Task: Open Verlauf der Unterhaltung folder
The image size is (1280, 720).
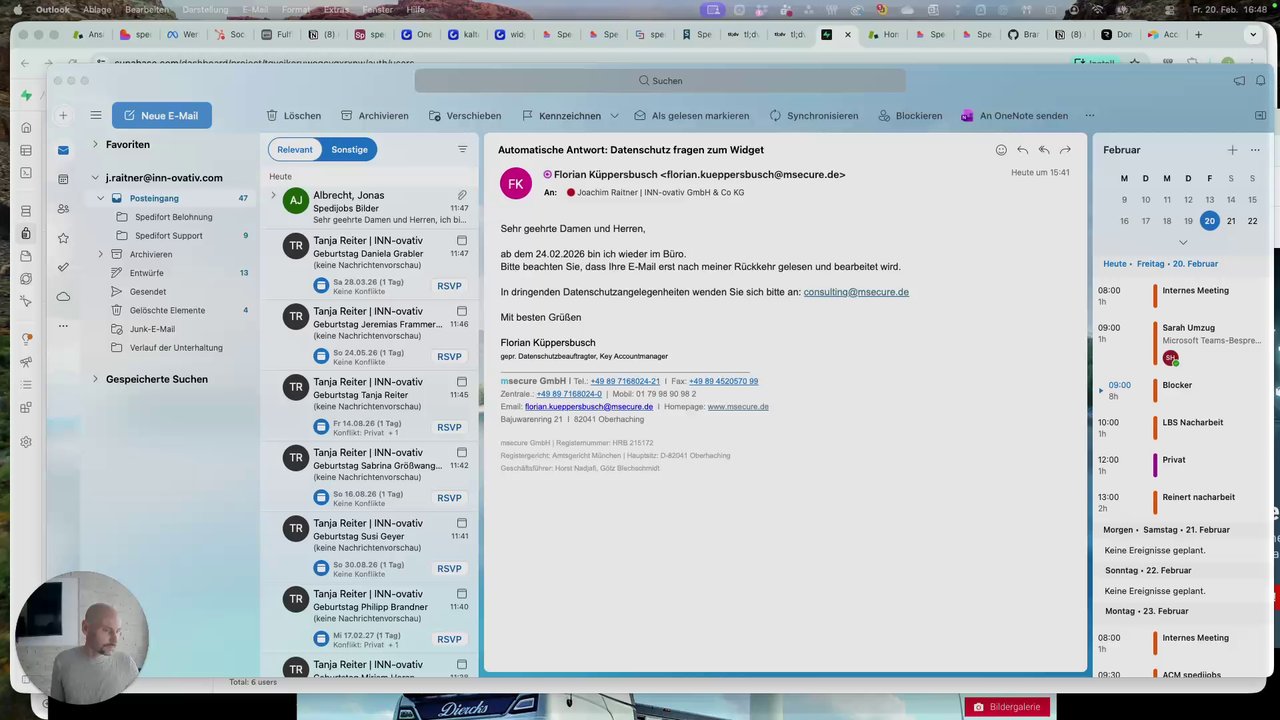Action: 176,348
